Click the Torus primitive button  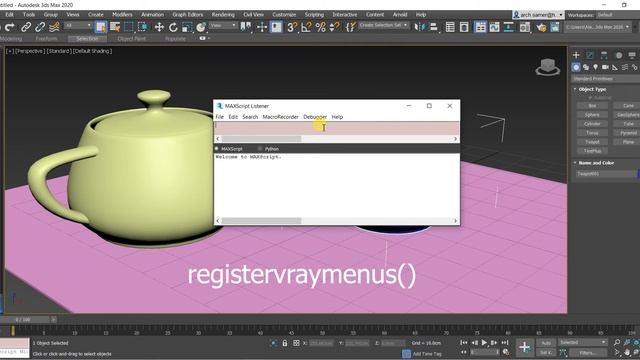coord(592,133)
